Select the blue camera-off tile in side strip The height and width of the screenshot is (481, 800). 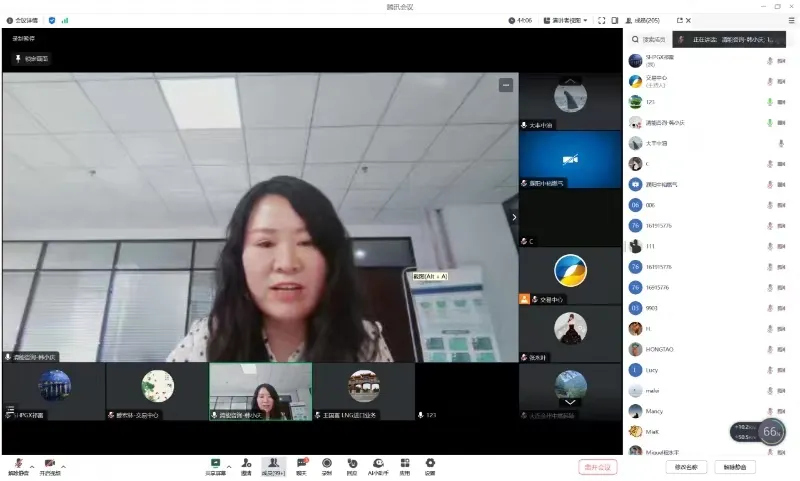(x=570, y=160)
